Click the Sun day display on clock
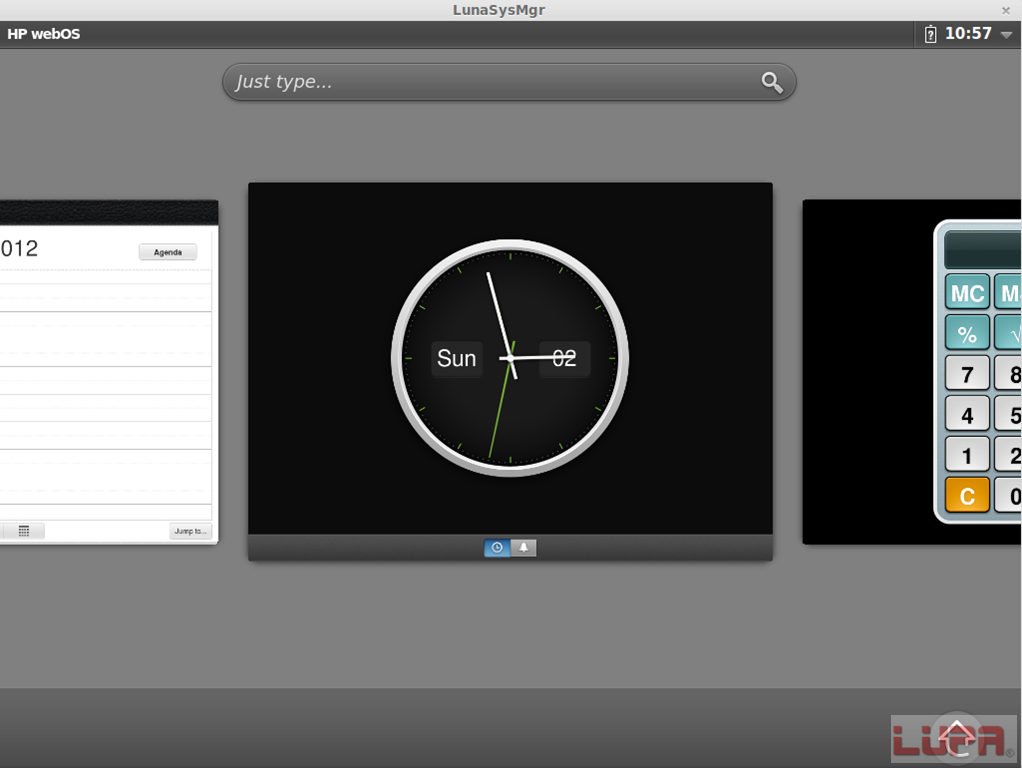 point(456,359)
